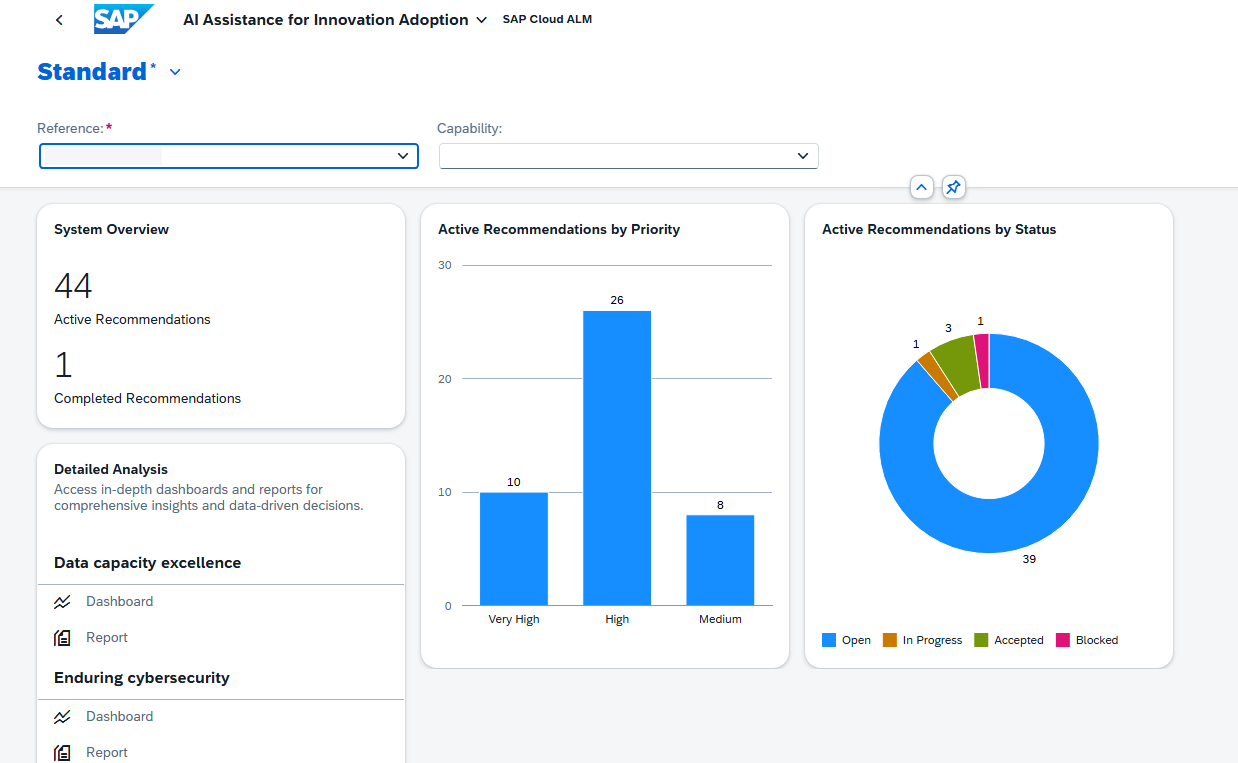This screenshot has width=1238, height=763.
Task: Open Dashboard link under Data capacity excellence
Action: point(119,602)
